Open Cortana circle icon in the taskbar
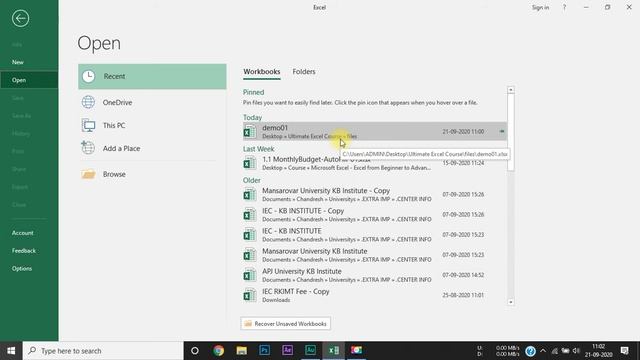 pyautogui.click(x=195, y=351)
